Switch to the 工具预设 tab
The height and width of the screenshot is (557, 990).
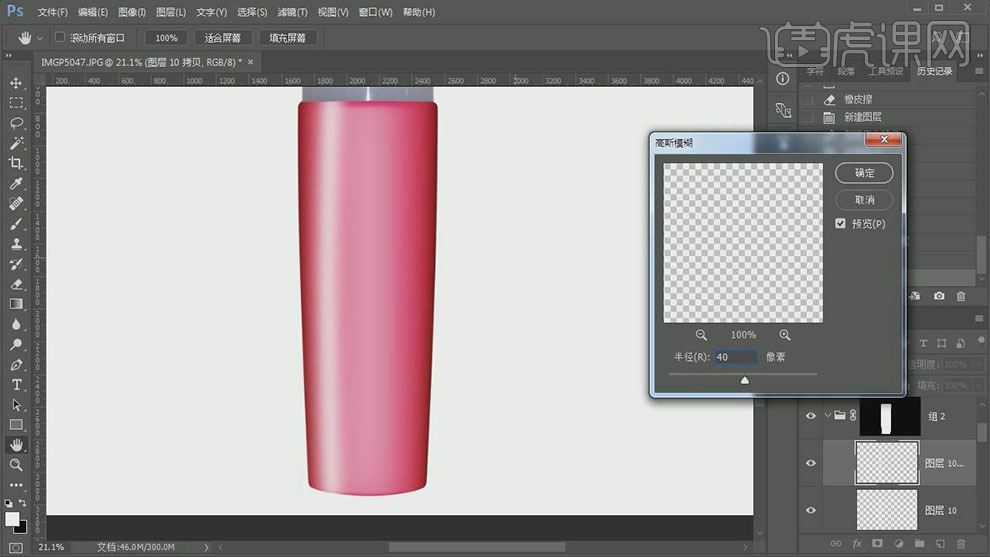pos(885,71)
